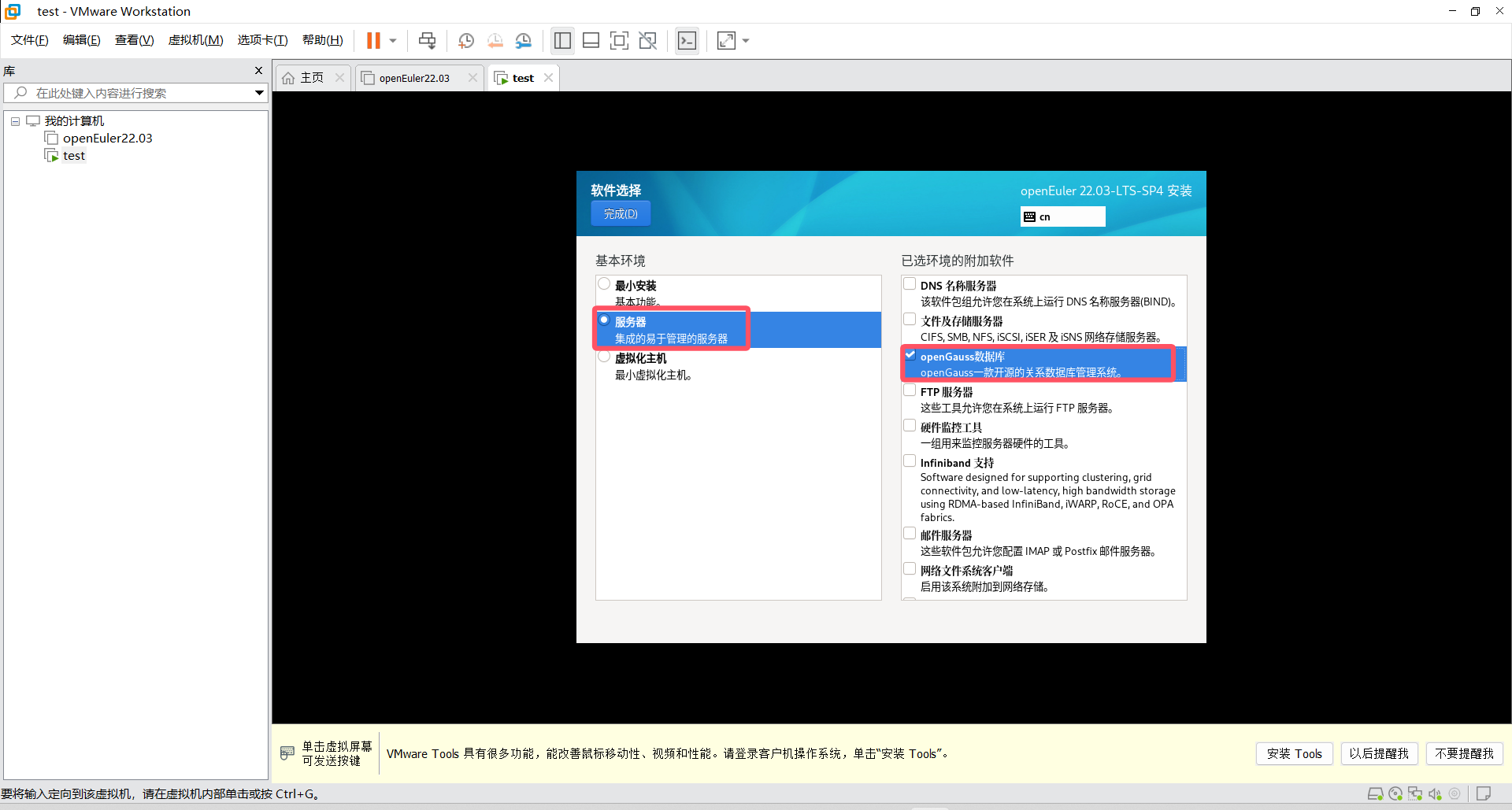Close the test tab
Image resolution: width=1512 pixels, height=810 pixels.
click(549, 77)
